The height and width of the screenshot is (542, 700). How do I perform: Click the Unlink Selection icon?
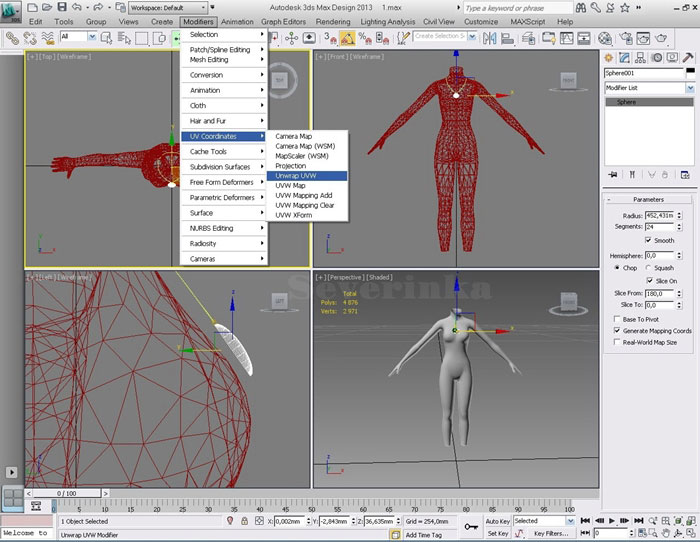[29, 38]
